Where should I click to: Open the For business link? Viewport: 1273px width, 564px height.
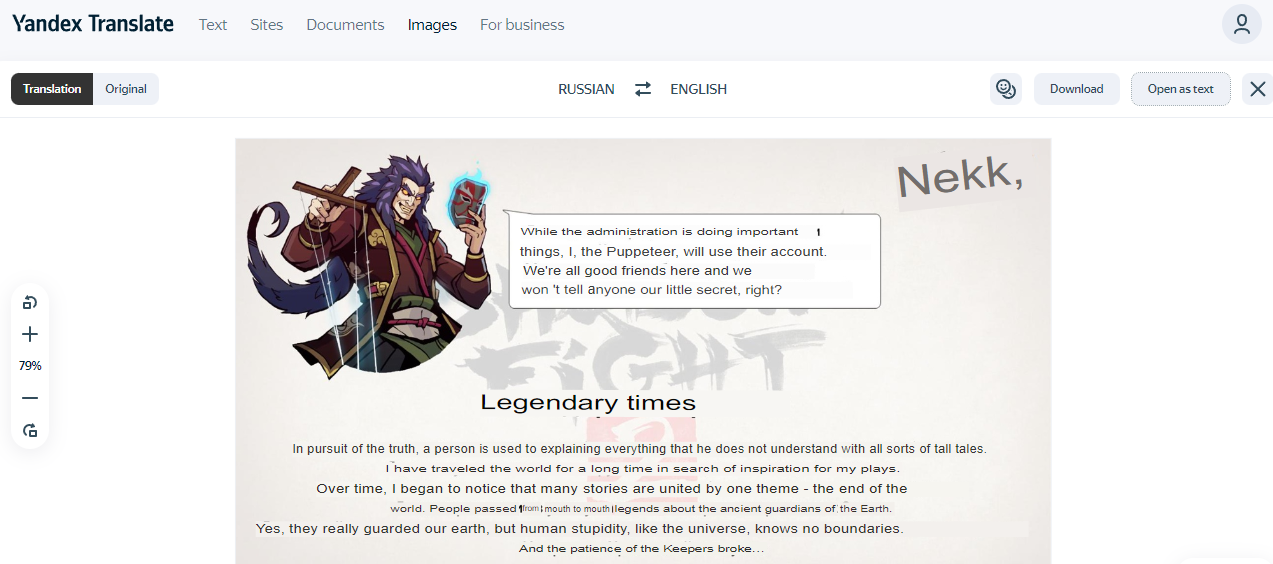[x=522, y=25]
